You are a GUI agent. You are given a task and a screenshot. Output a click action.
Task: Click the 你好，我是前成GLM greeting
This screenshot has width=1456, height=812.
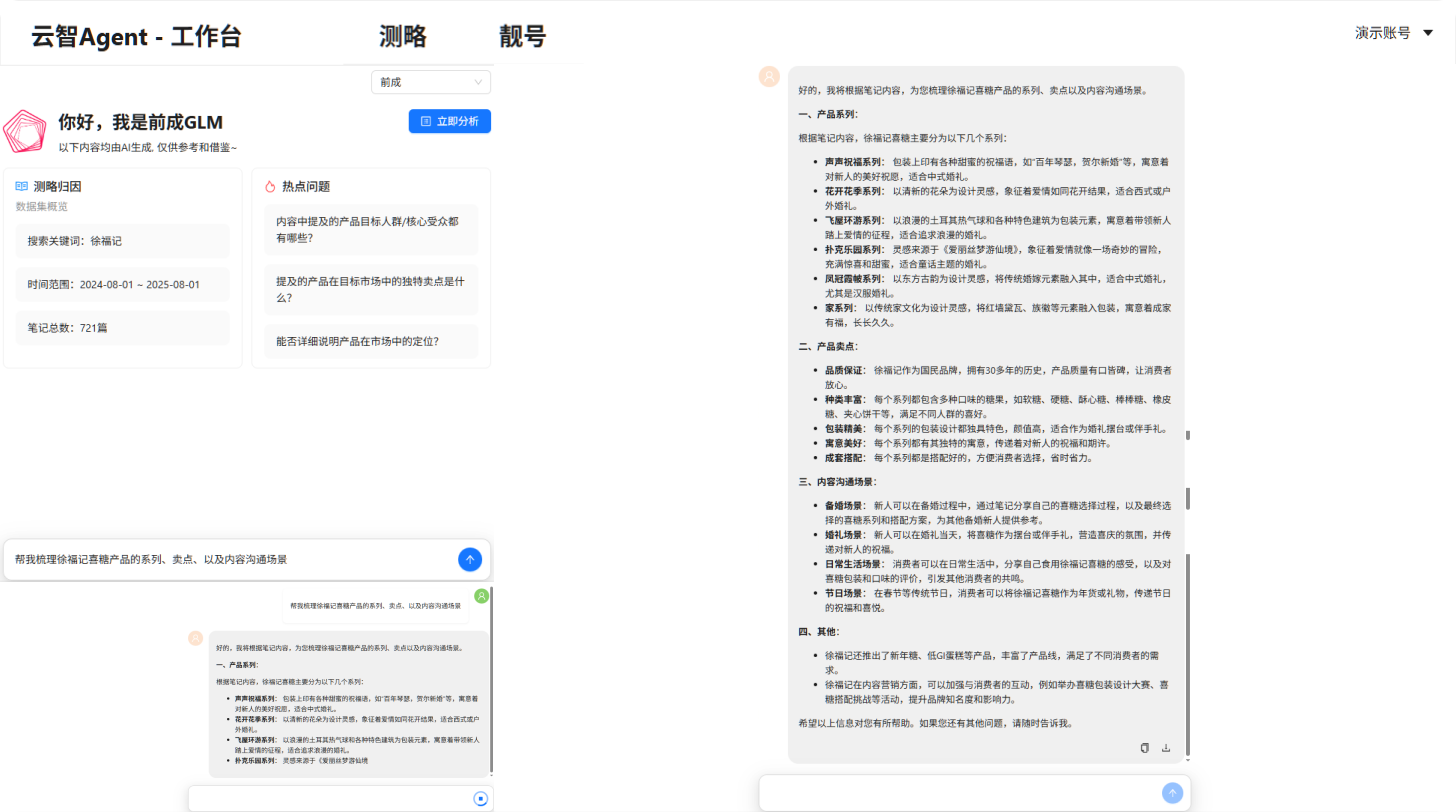(x=141, y=122)
